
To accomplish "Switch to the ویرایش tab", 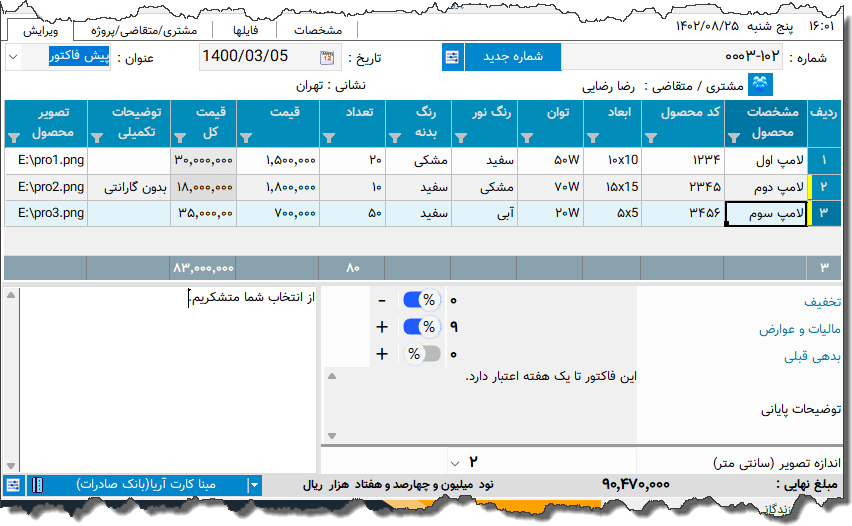I will tap(41, 30).
